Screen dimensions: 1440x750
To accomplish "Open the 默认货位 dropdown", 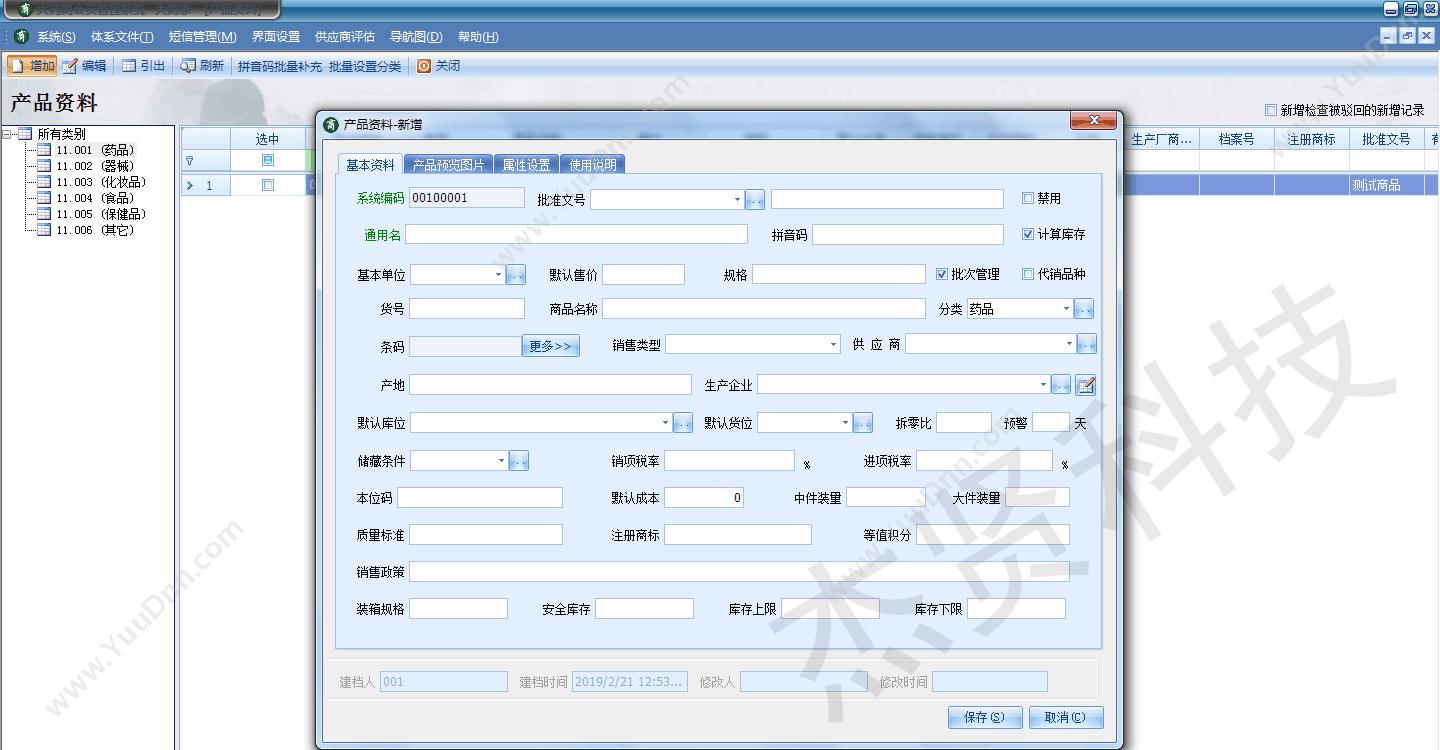I will [845, 423].
